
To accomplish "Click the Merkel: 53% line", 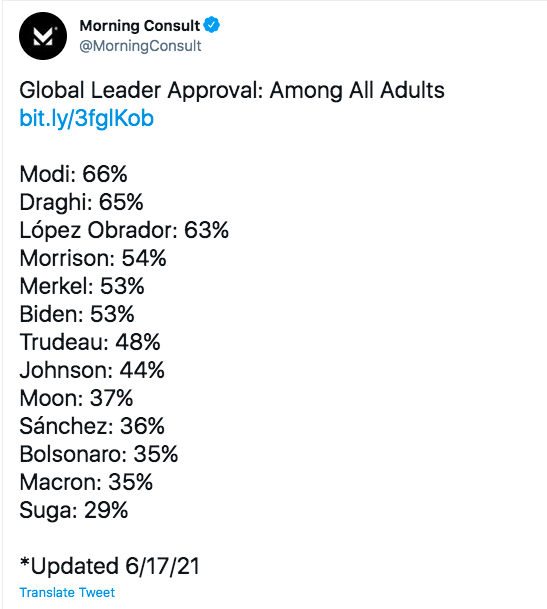I will click(x=82, y=286).
